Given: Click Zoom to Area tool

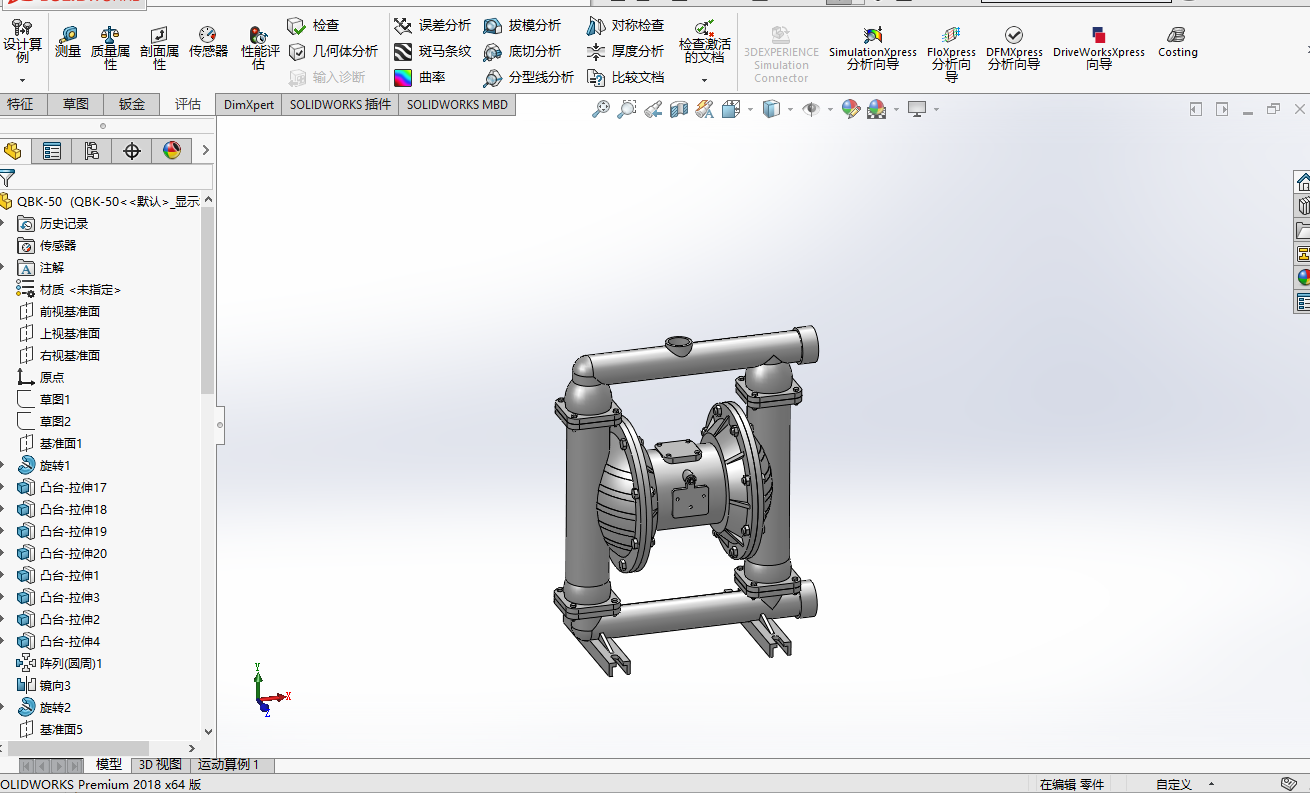Looking at the screenshot, I should pyautogui.click(x=626, y=109).
